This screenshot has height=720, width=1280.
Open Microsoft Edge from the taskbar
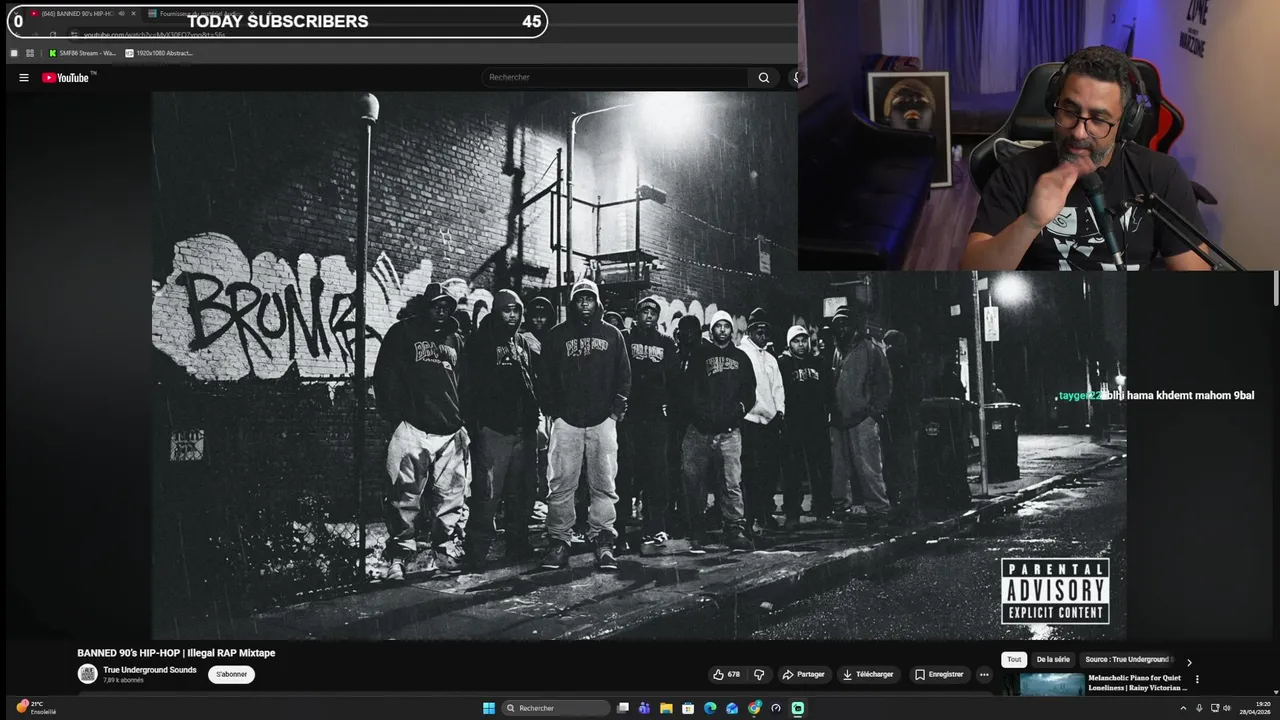coord(710,708)
